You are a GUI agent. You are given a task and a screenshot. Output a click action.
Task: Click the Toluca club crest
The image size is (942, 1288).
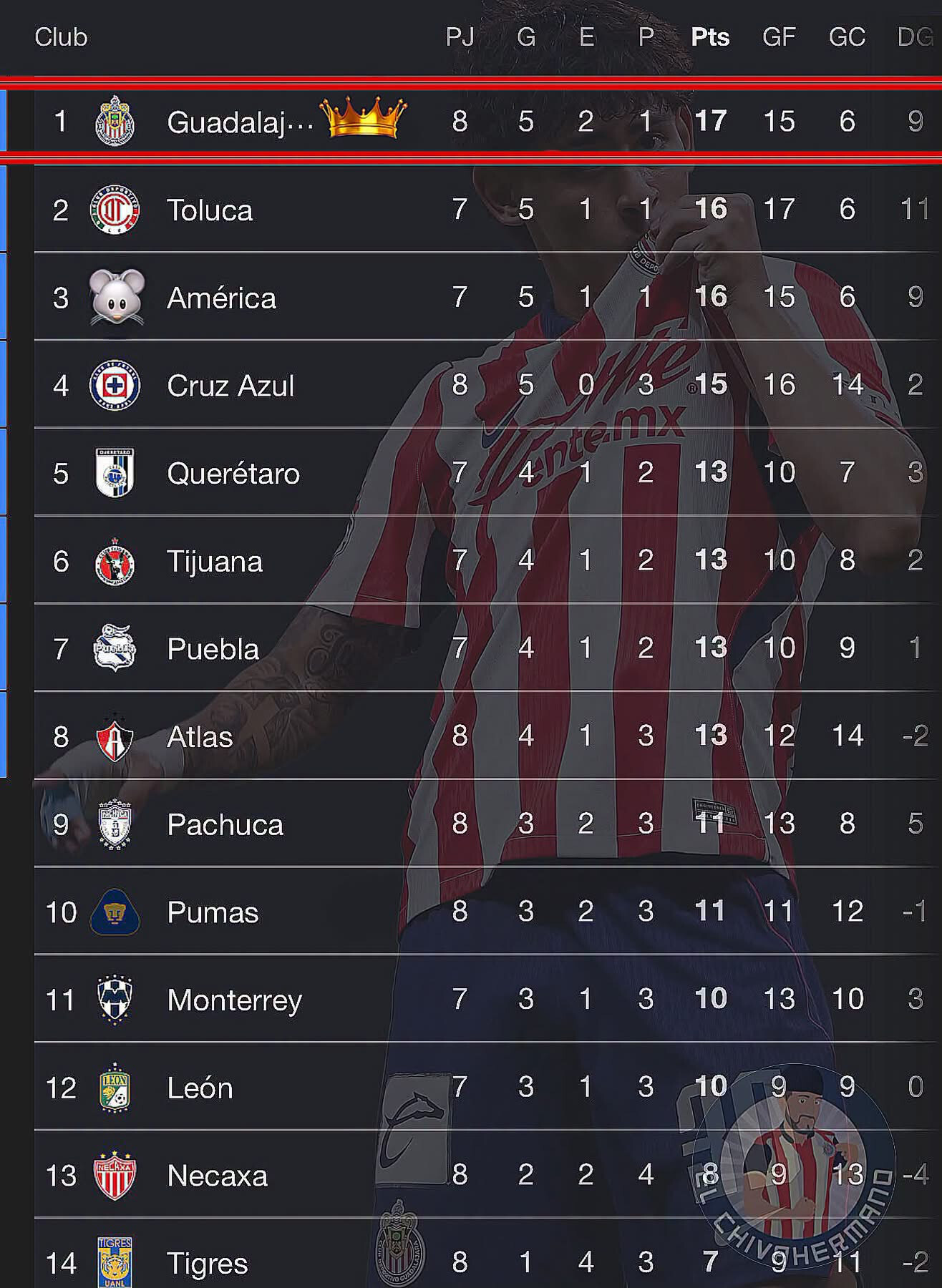click(115, 210)
